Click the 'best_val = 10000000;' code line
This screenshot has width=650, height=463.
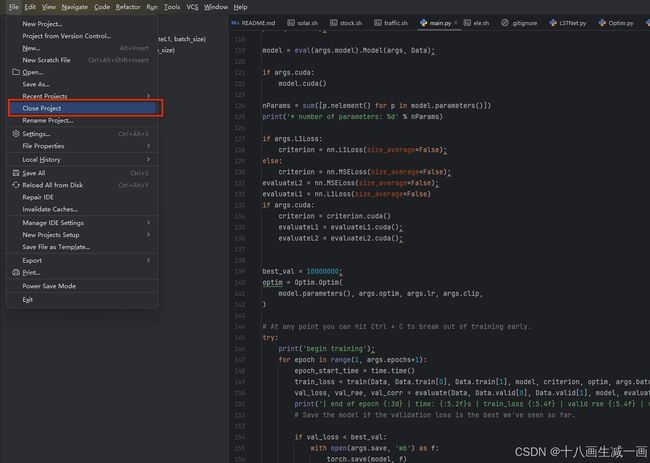point(302,271)
